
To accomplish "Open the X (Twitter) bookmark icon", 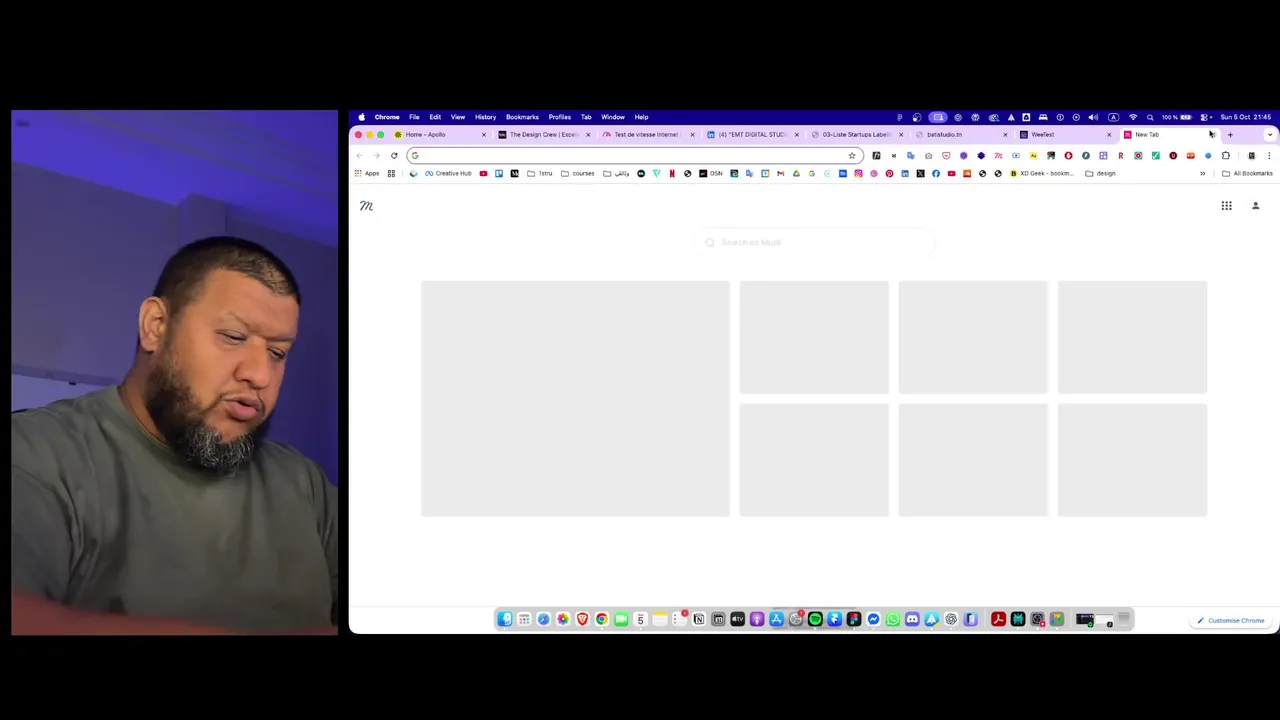I will 920,173.
